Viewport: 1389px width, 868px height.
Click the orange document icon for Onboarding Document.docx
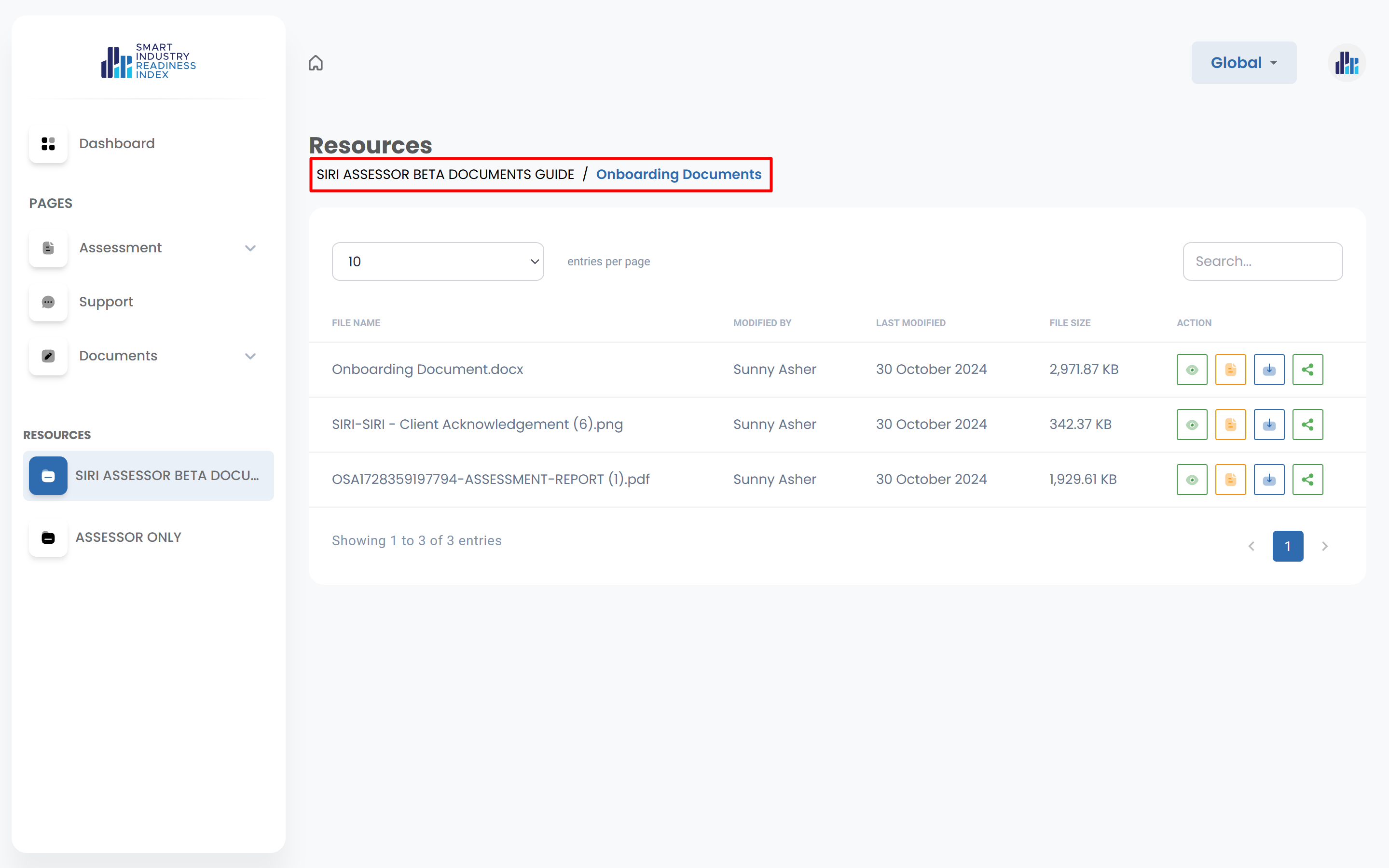pos(1230,370)
